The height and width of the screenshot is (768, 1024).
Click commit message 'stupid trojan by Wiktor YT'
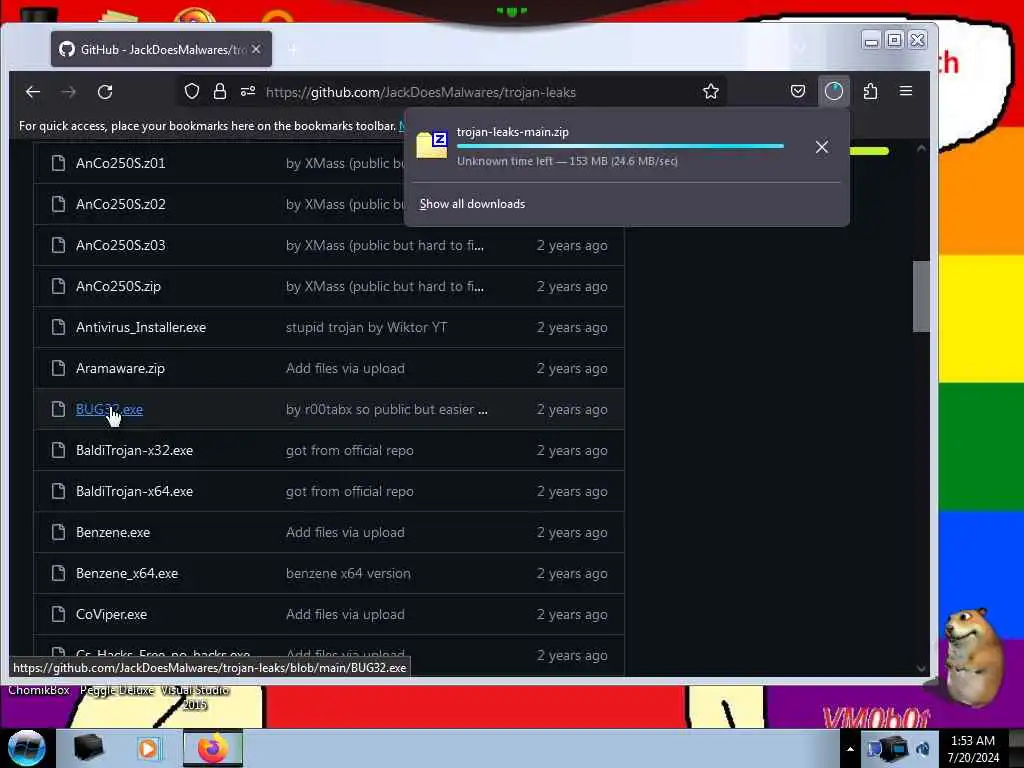pyautogui.click(x=366, y=327)
